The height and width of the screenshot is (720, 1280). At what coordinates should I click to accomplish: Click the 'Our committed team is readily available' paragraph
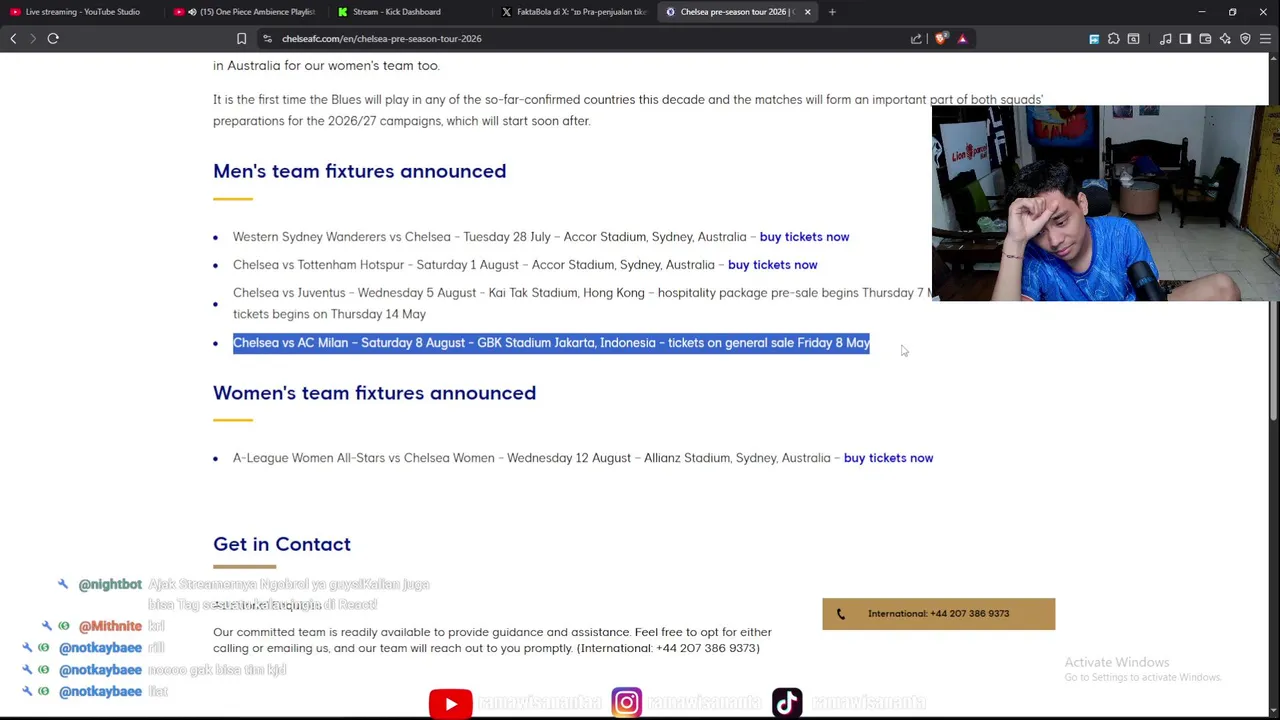pos(492,640)
